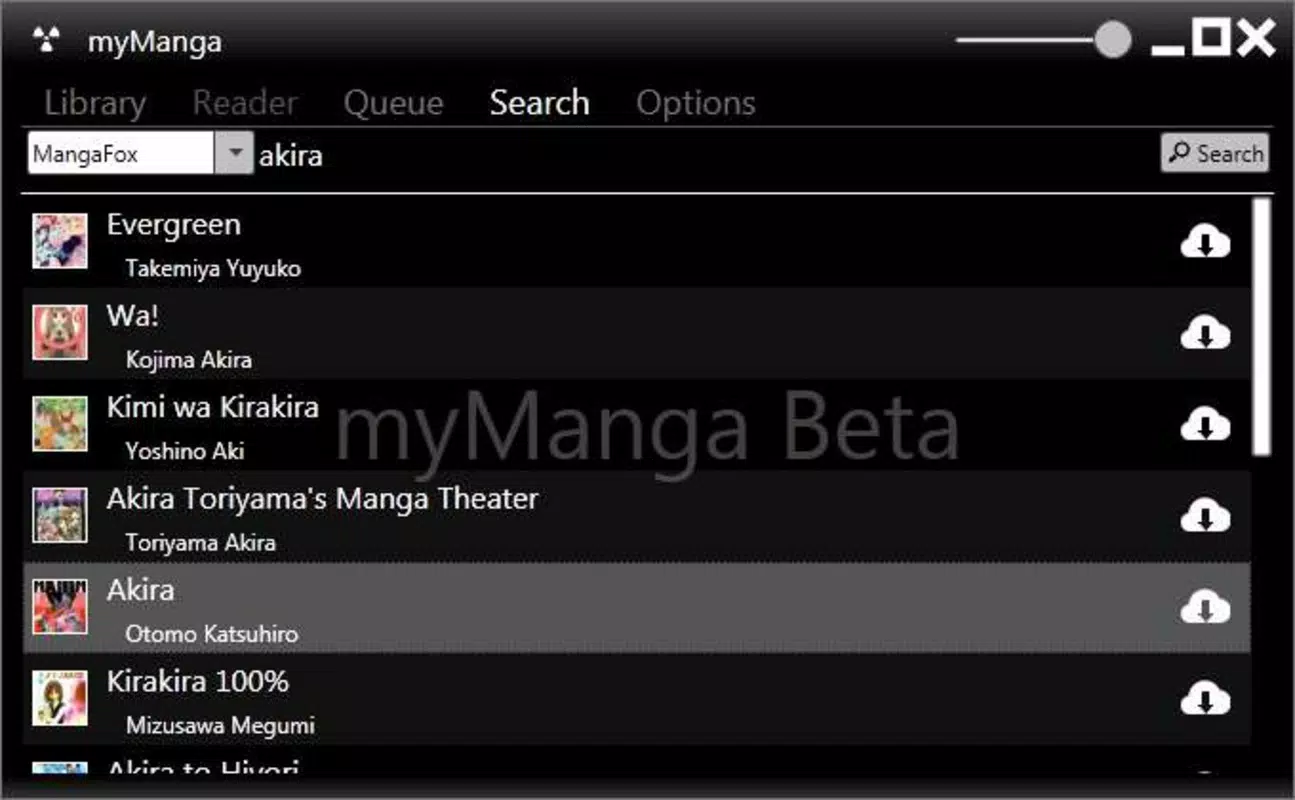Click author Mizusawa Megumi
Image resolution: width=1295 pixels, height=800 pixels.
pos(220,725)
